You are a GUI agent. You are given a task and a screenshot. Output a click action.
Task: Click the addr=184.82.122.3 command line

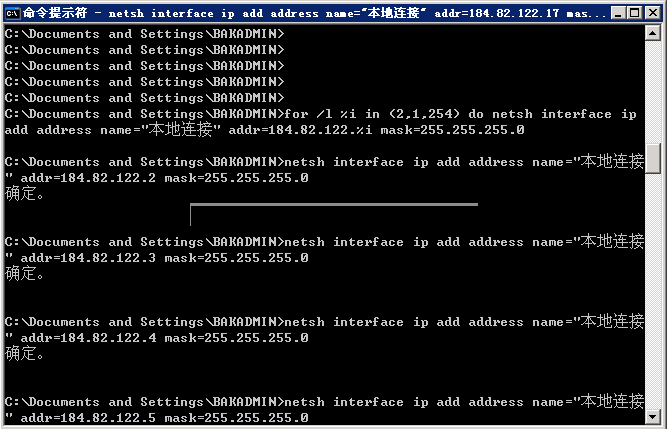tap(324, 250)
